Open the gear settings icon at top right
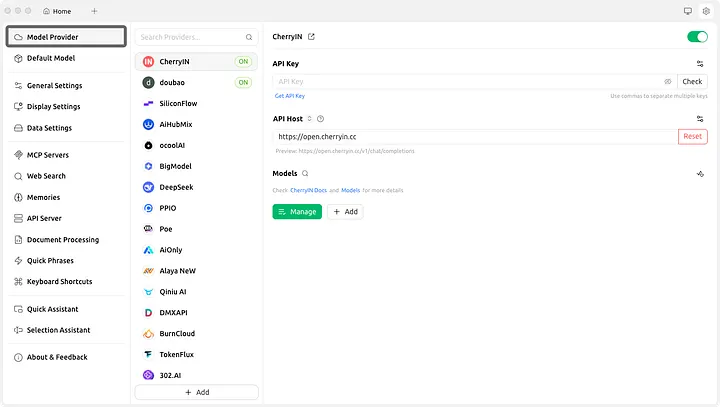The image size is (720, 407). click(x=705, y=11)
